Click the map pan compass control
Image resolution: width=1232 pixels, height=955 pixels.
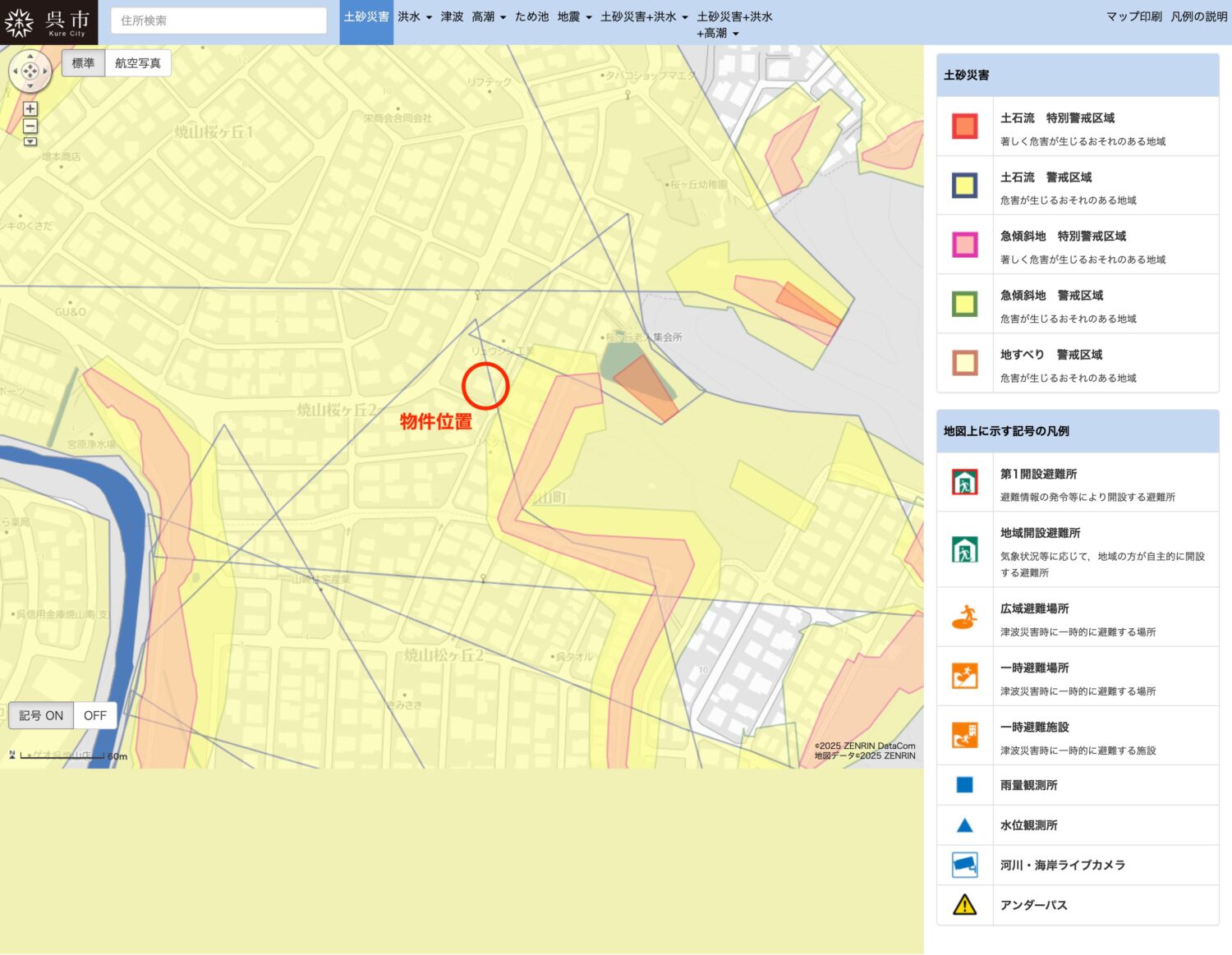[x=30, y=71]
